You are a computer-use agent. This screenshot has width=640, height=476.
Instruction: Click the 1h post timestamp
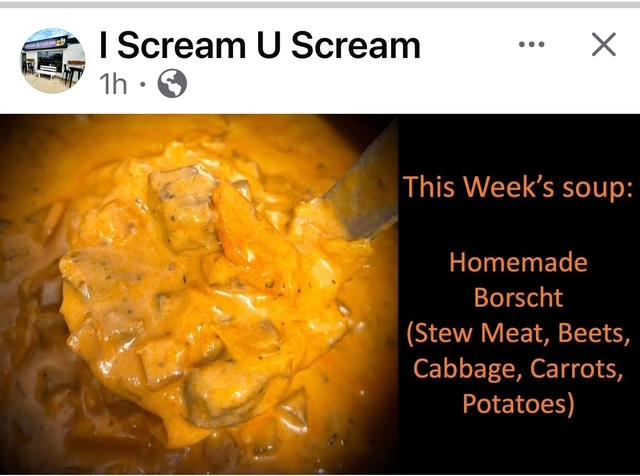(x=113, y=84)
